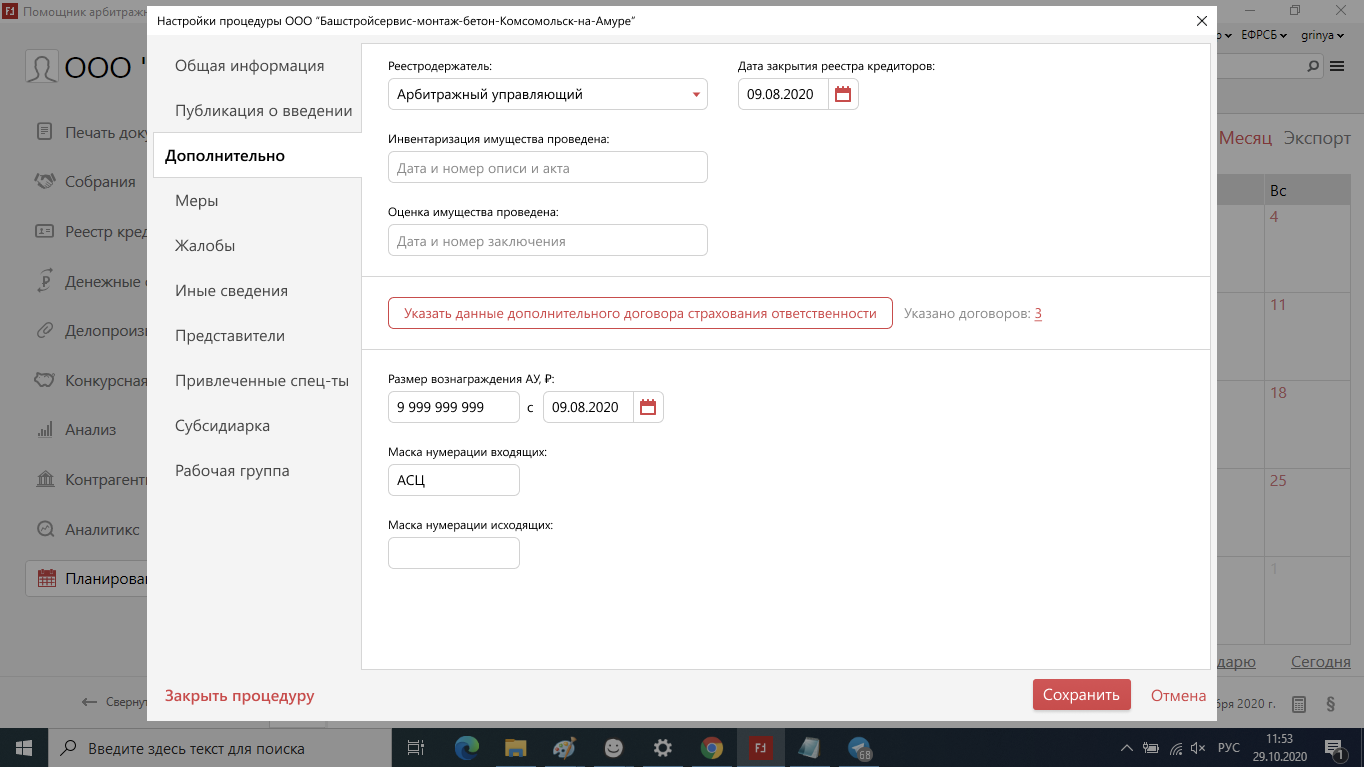Expand the ЕФРСБ dropdown menu
This screenshot has width=1364, height=767.
point(1264,34)
